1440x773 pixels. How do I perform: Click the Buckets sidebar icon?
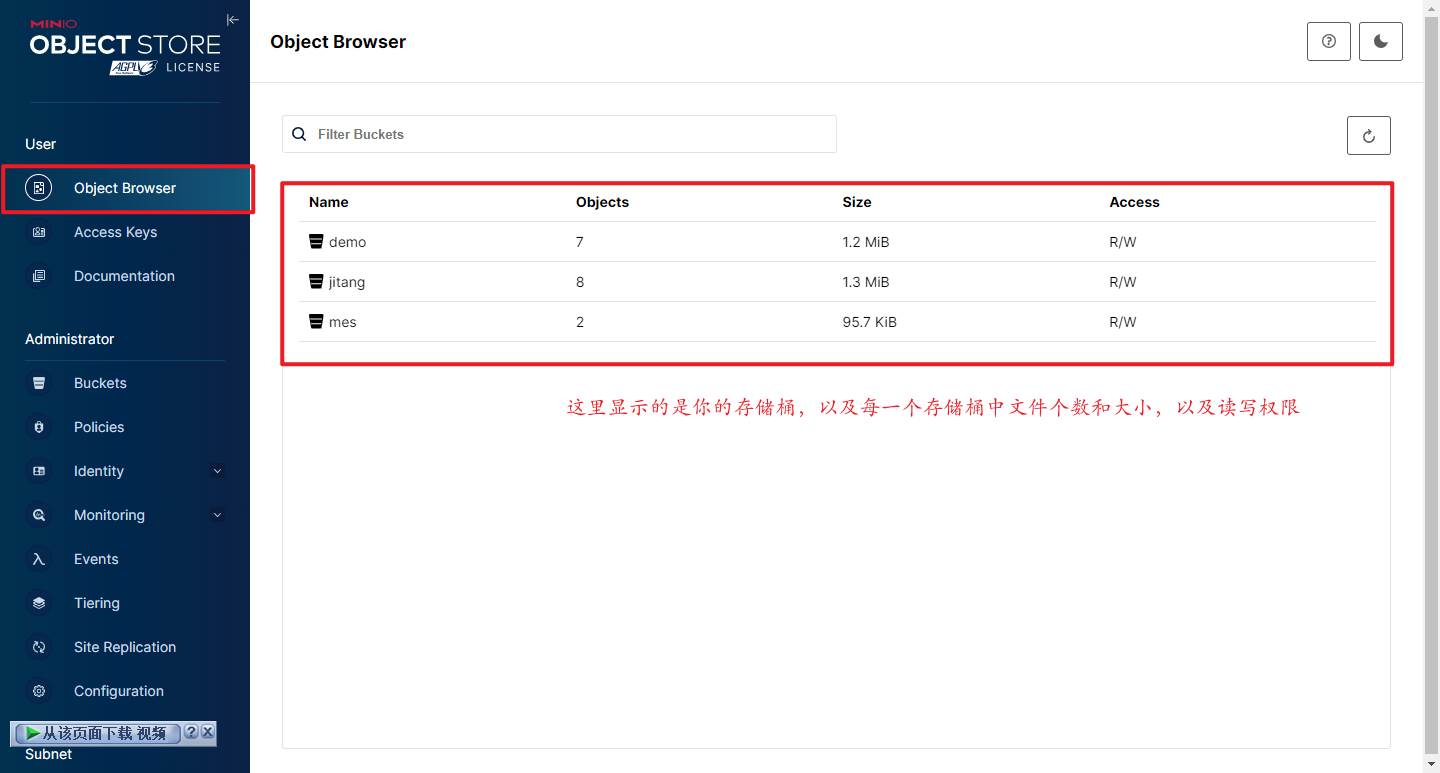coord(39,383)
